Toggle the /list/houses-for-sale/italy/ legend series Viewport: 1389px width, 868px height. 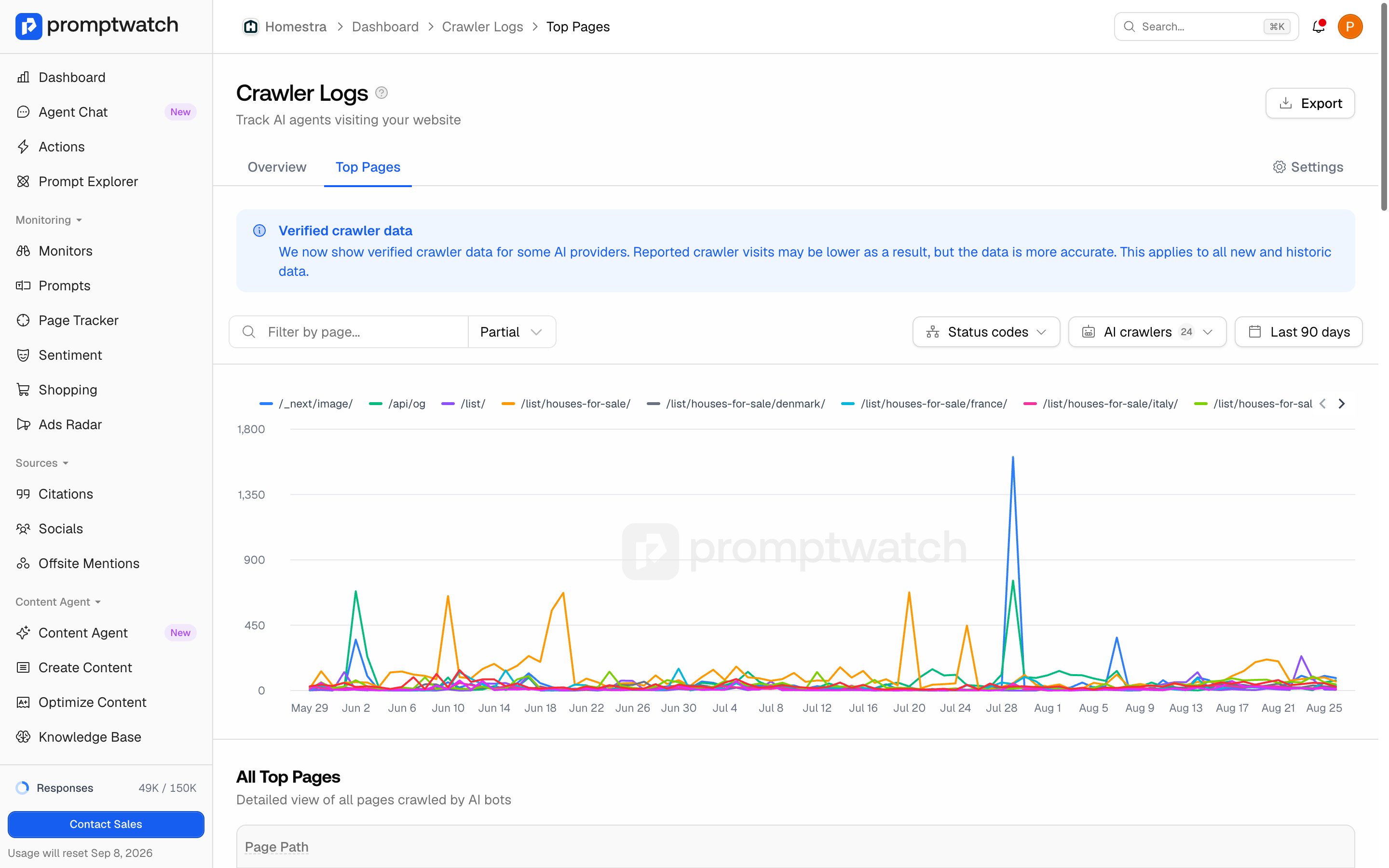(1100, 404)
